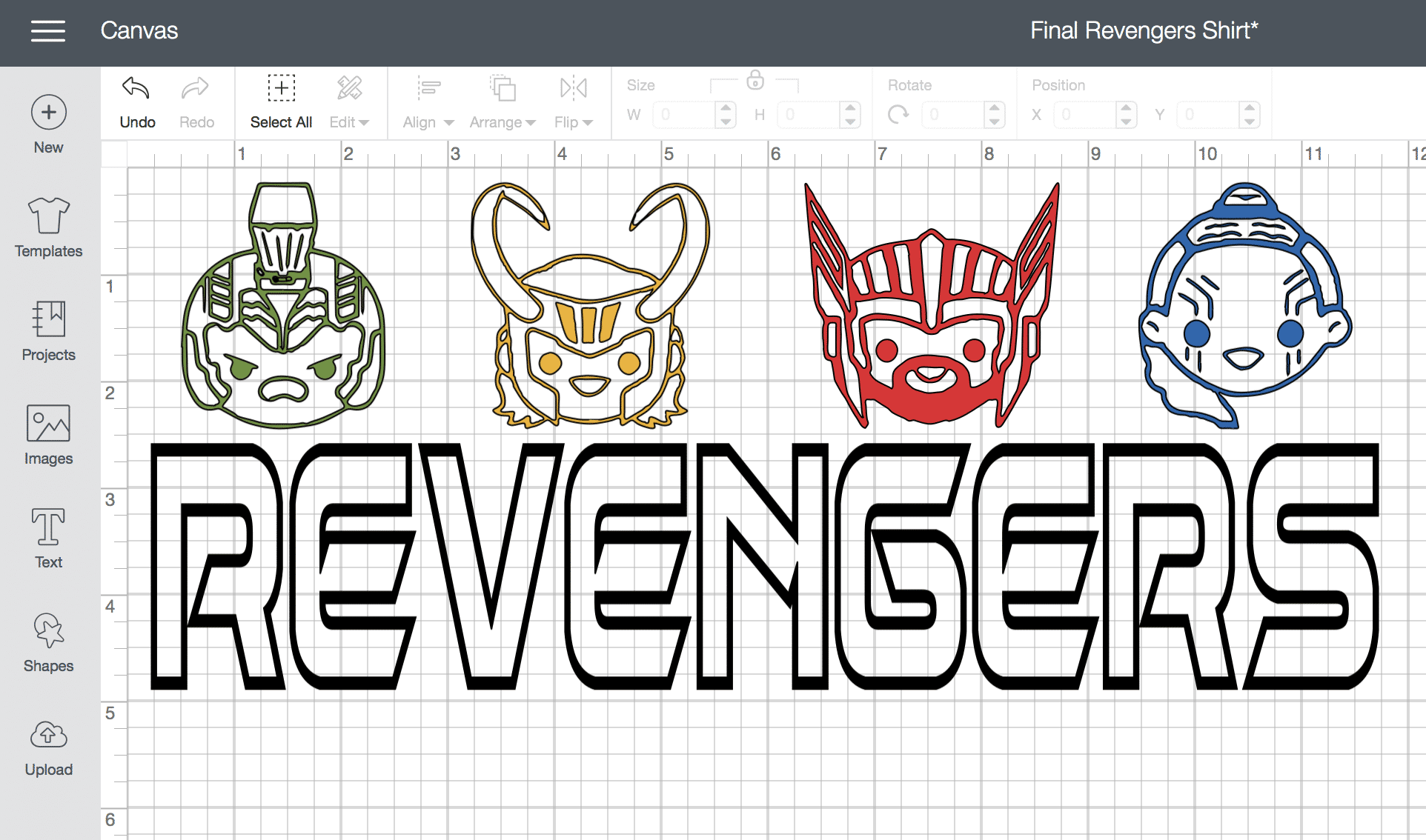
Task: Click the New project plus icon
Action: click(x=49, y=113)
